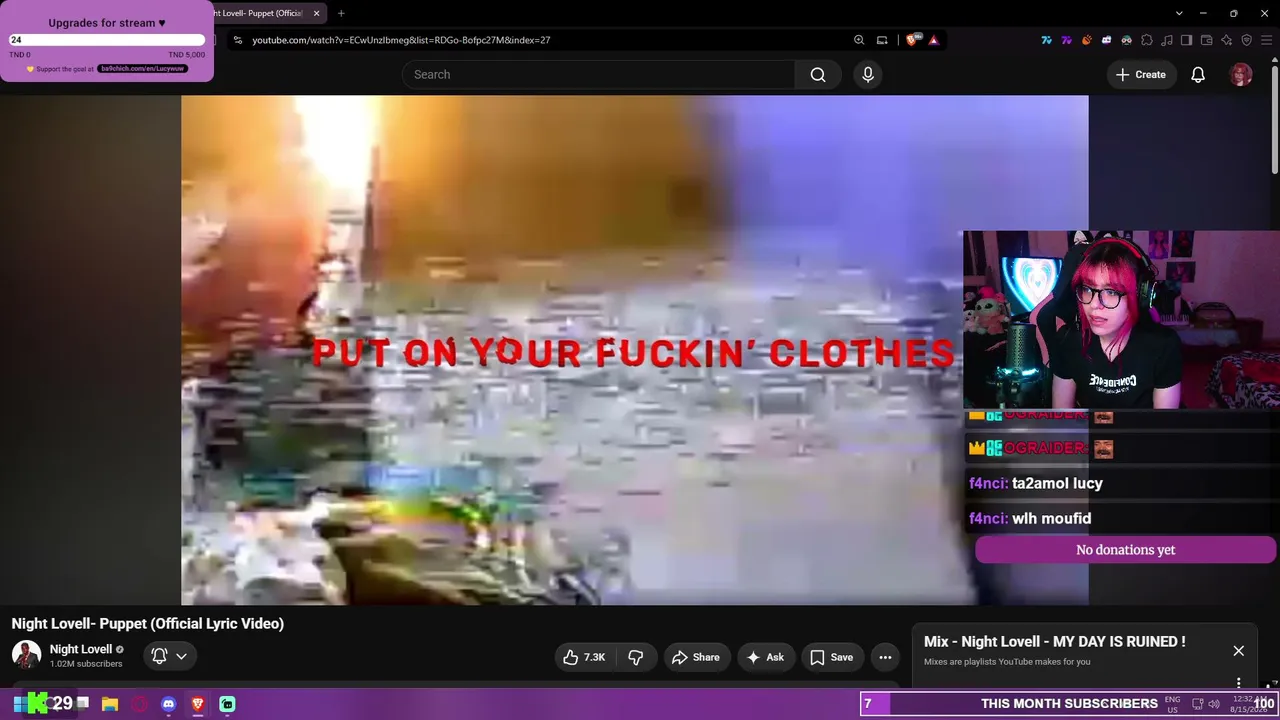Click the Brave browser taskbar icon
Screen dimensions: 1280x720
click(x=198, y=704)
